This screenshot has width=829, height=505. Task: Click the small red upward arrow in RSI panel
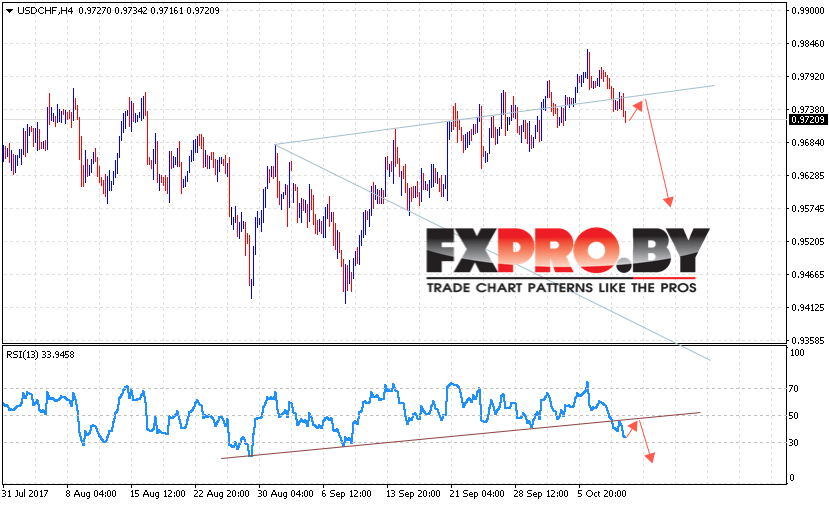[x=633, y=426]
